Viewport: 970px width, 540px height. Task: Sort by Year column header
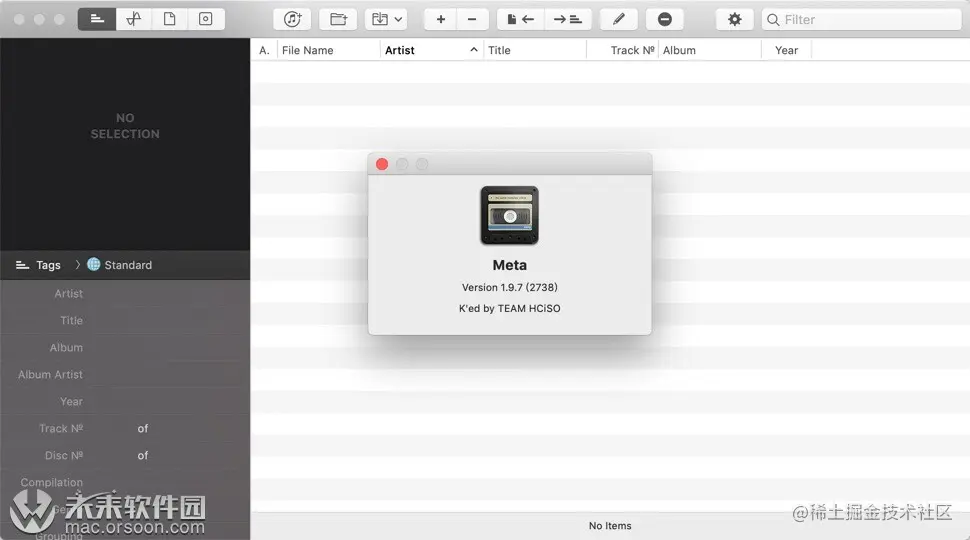point(786,50)
